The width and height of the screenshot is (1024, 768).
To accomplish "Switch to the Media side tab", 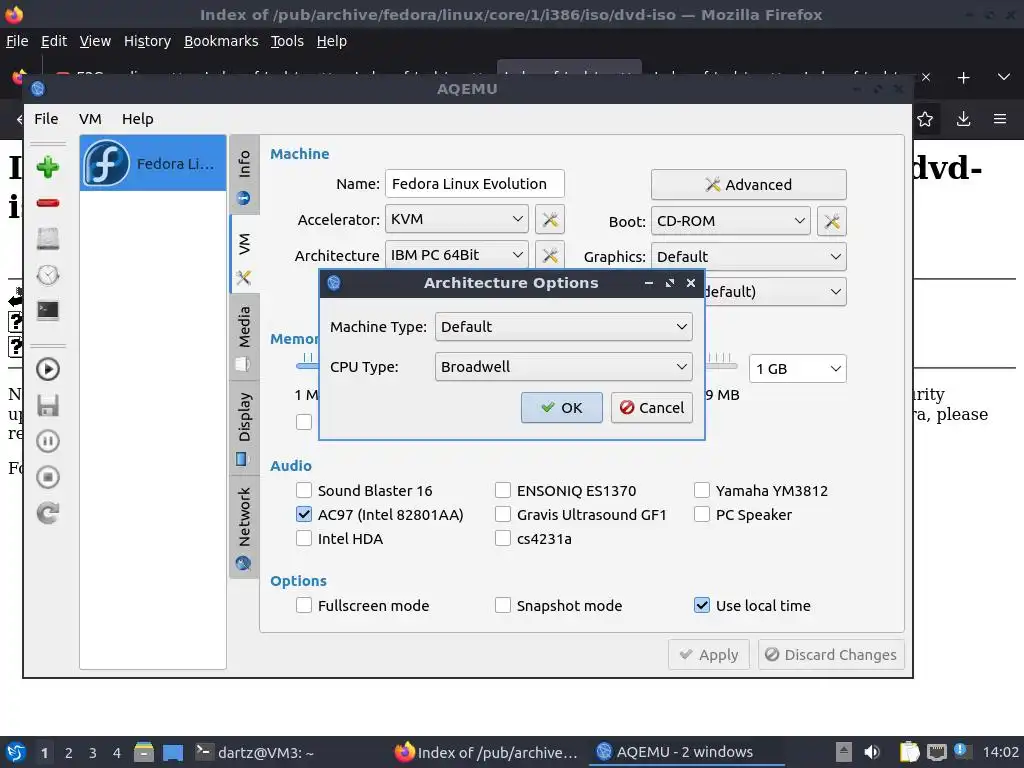I will click(244, 336).
